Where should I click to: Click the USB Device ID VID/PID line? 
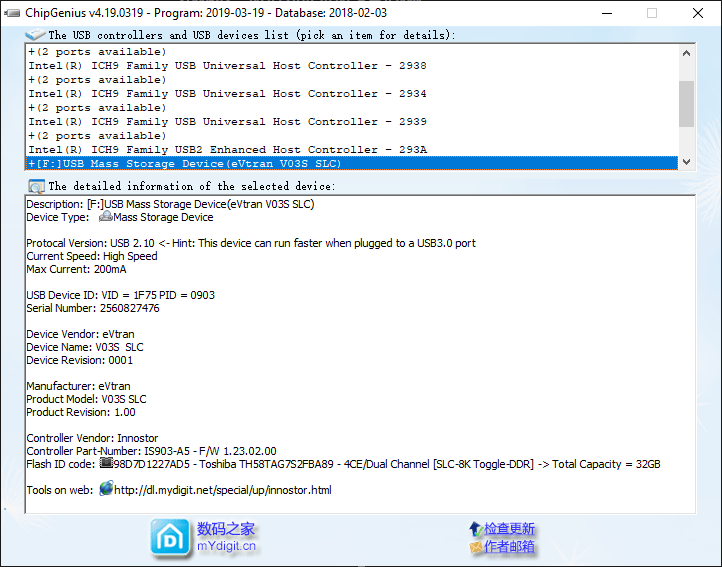tap(120, 295)
